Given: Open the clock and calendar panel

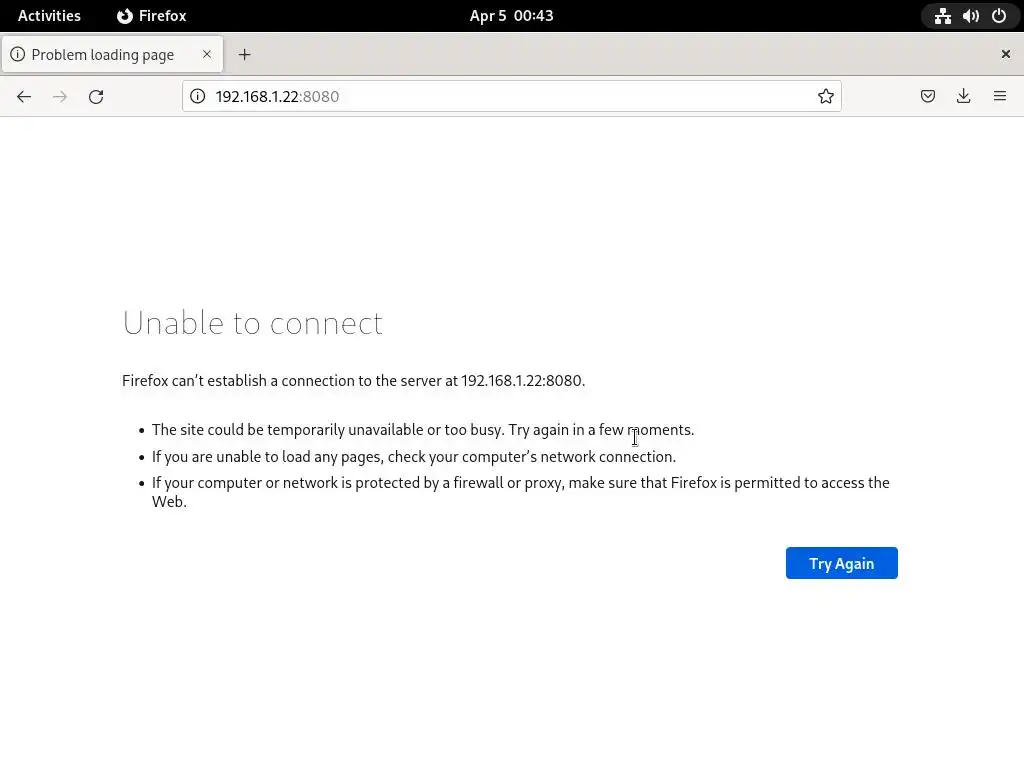Looking at the screenshot, I should [511, 16].
